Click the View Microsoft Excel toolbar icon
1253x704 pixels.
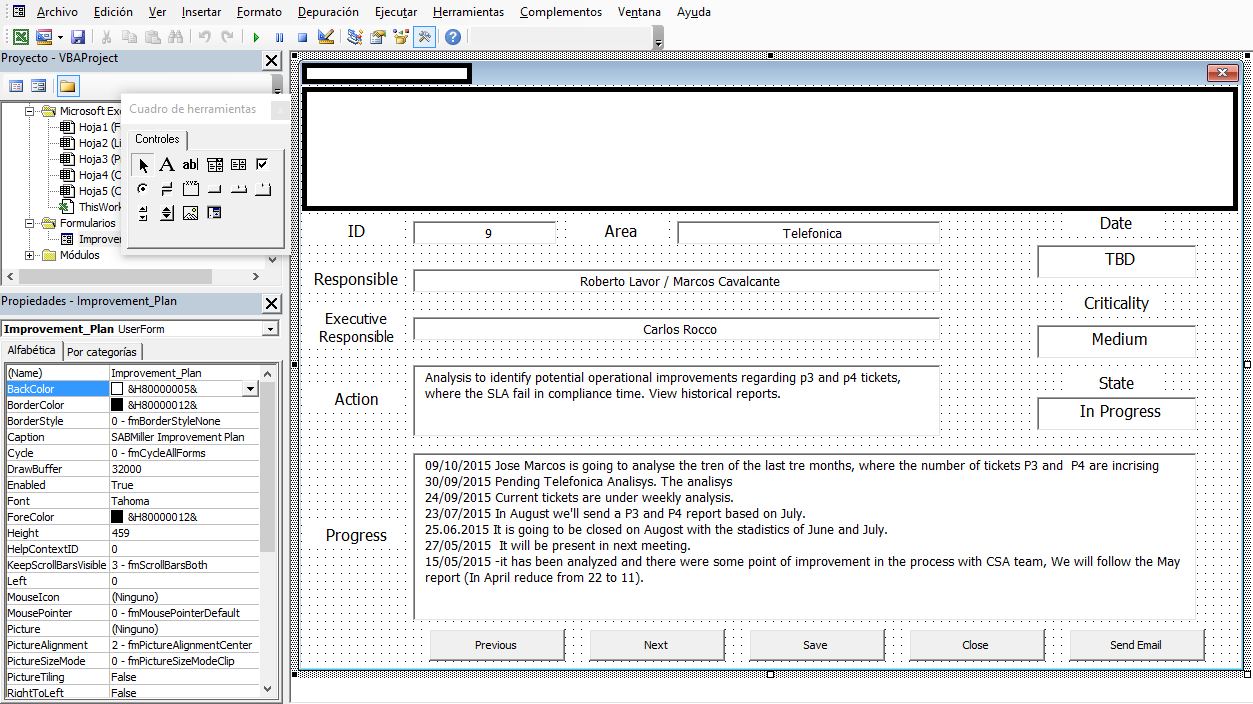tap(20, 37)
